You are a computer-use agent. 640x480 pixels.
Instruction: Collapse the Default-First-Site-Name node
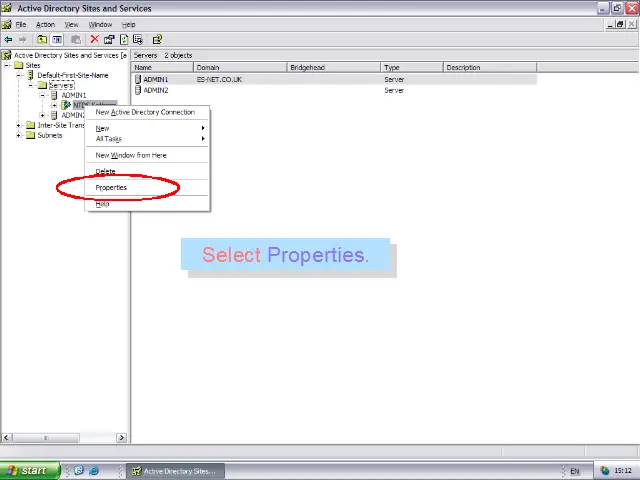coord(19,75)
